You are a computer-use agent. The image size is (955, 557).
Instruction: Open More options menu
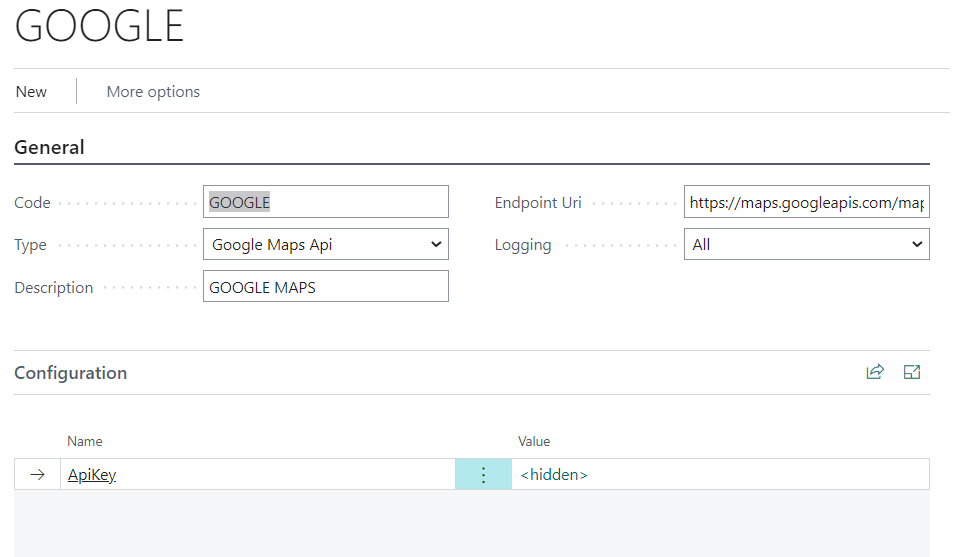(x=153, y=91)
